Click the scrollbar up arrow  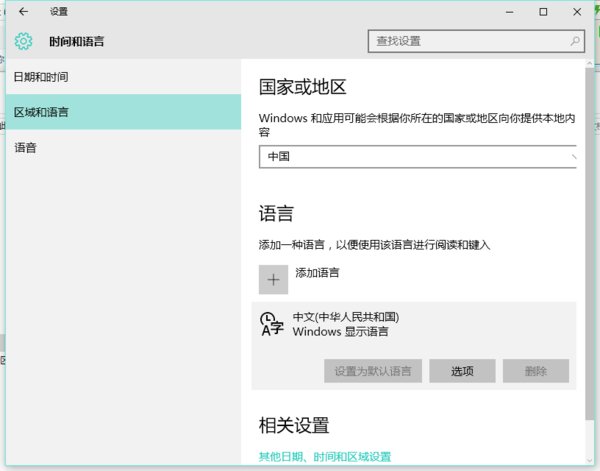tap(589, 64)
